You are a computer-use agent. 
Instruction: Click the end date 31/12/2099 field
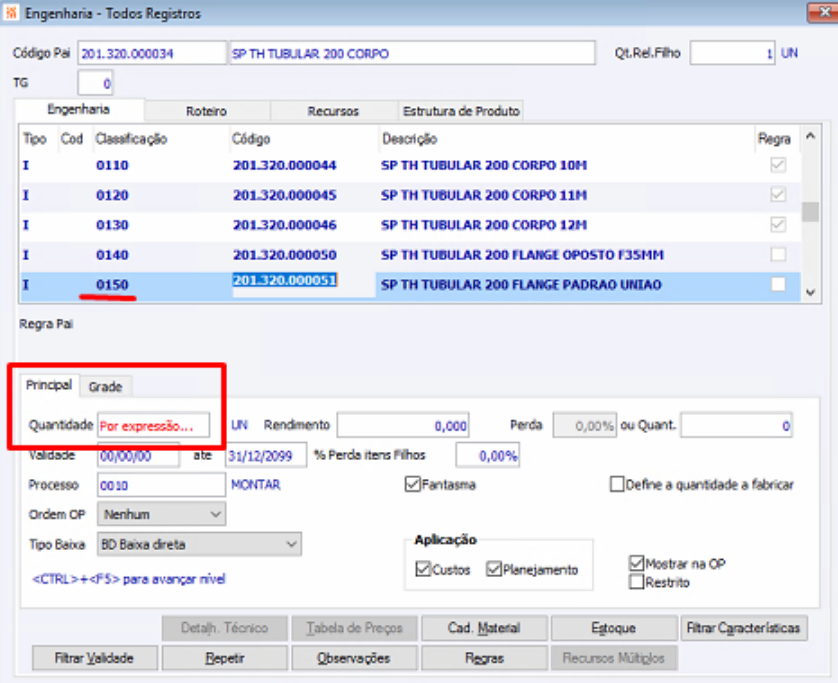[x=266, y=455]
